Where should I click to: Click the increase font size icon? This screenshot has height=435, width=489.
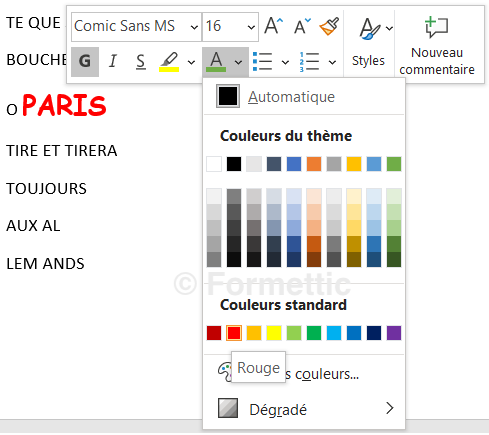coord(274,26)
